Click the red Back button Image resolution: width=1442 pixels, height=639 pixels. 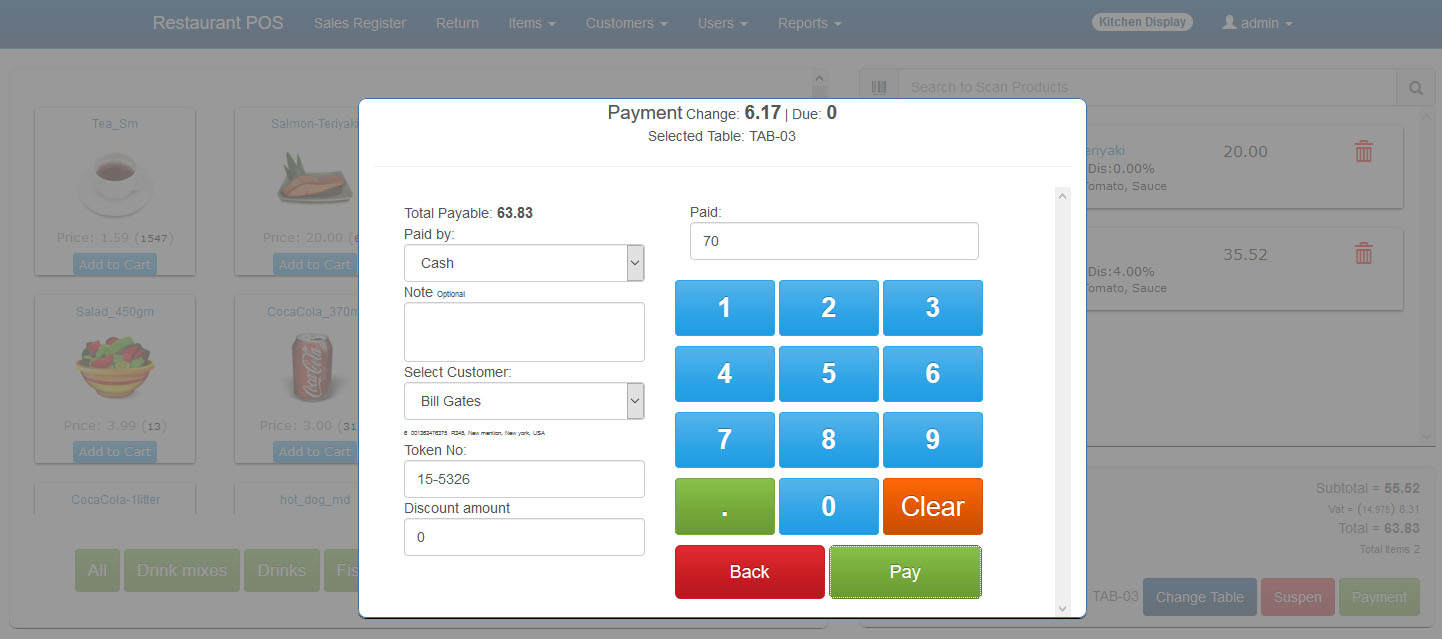(750, 572)
